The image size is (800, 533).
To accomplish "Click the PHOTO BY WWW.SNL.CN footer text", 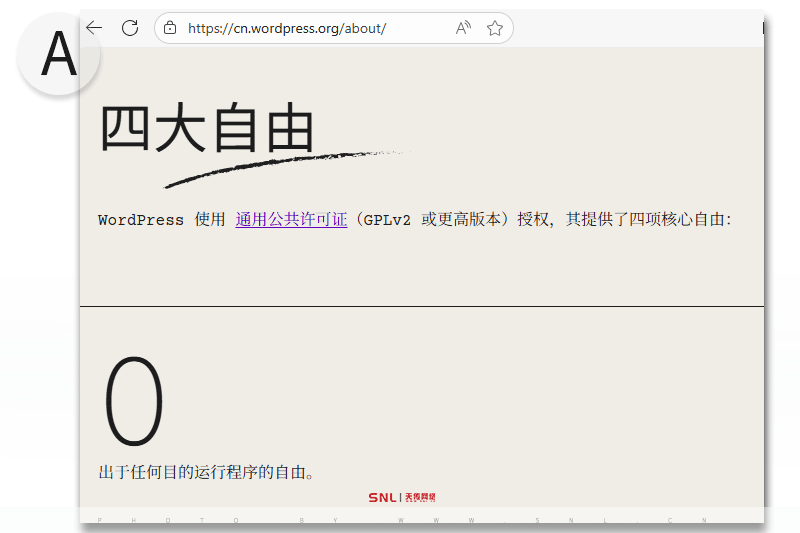I will click(400, 520).
